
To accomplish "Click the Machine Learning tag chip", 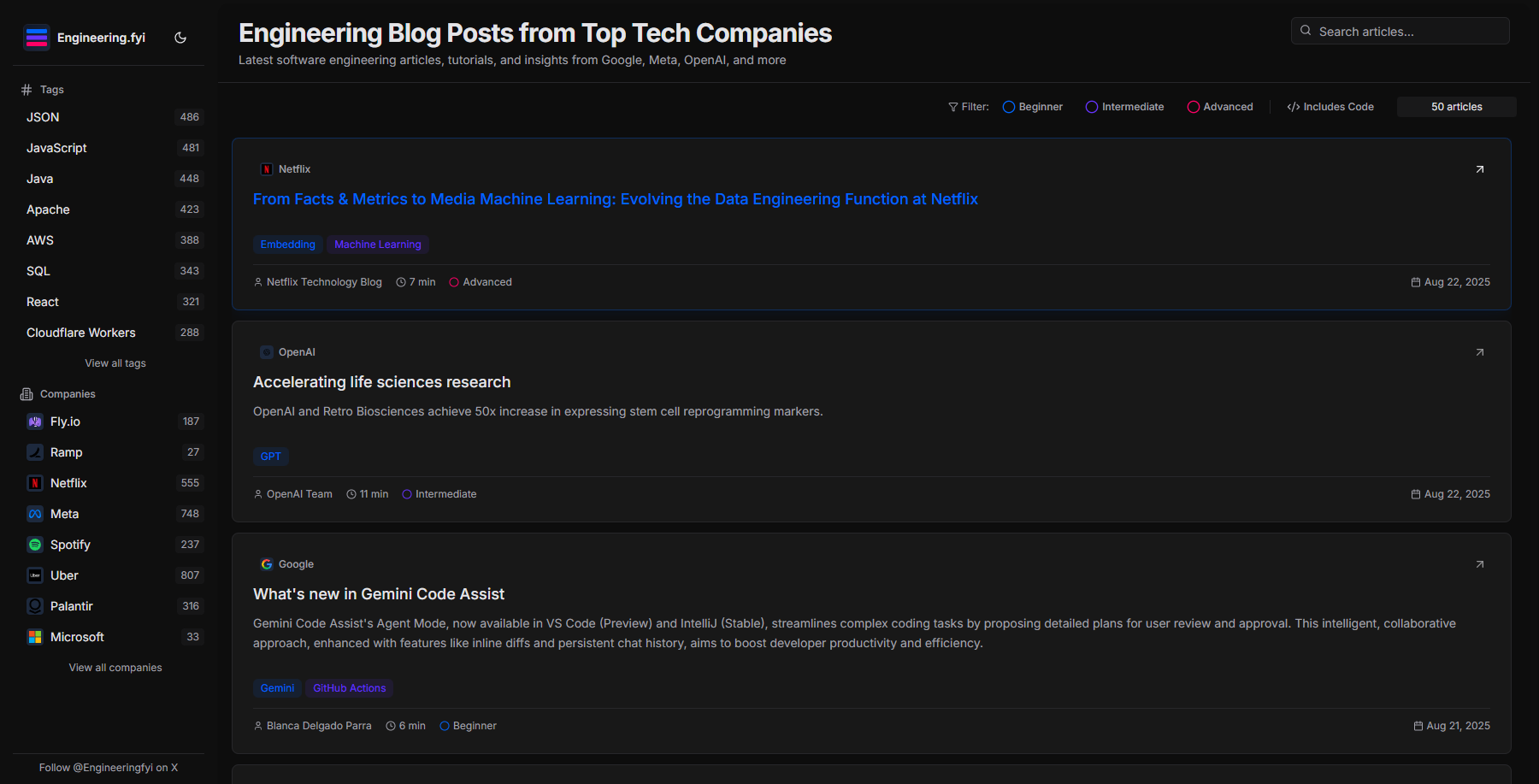I will (378, 245).
